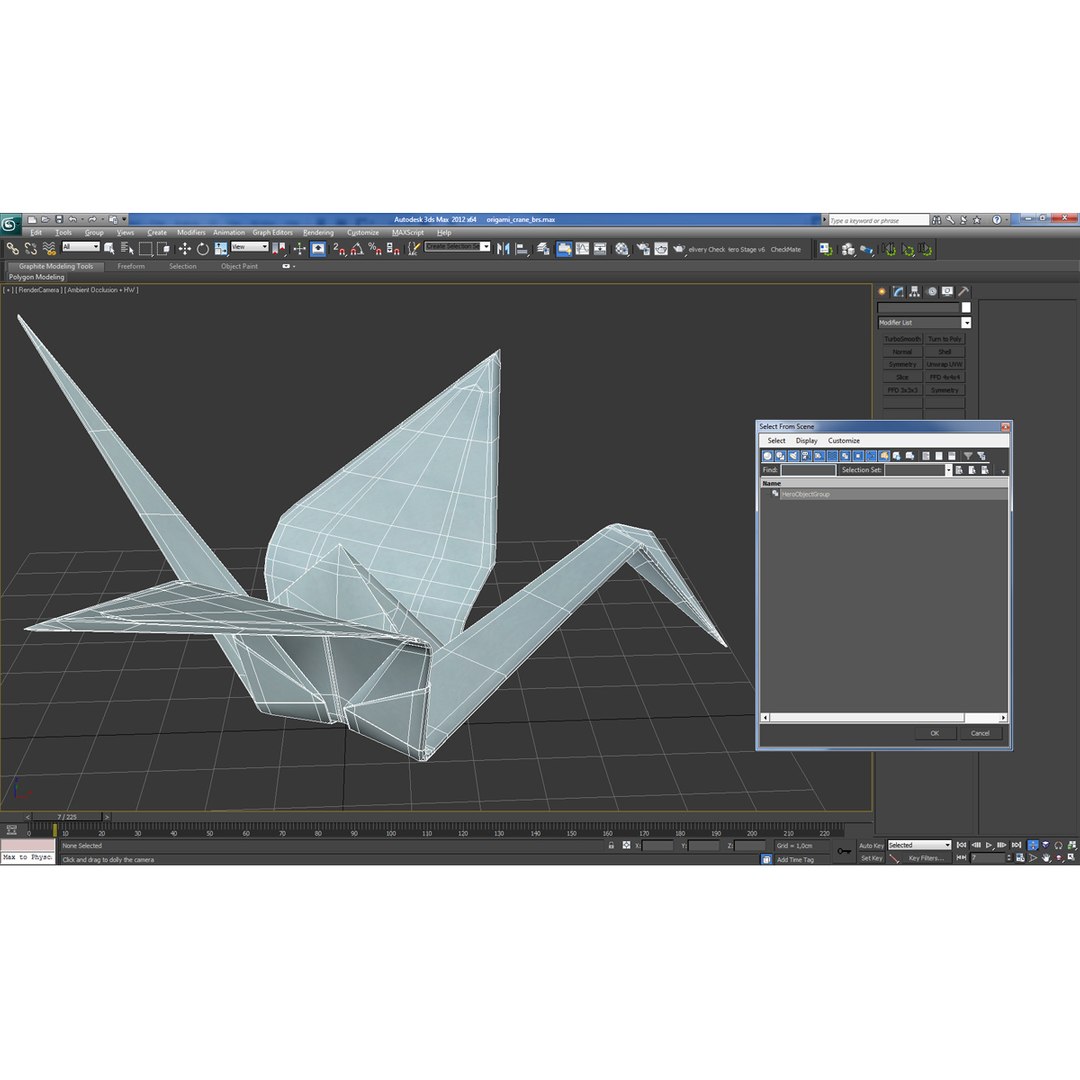1080x1080 pixels.
Task: Click the Unlink Selection tool
Action: [30, 249]
